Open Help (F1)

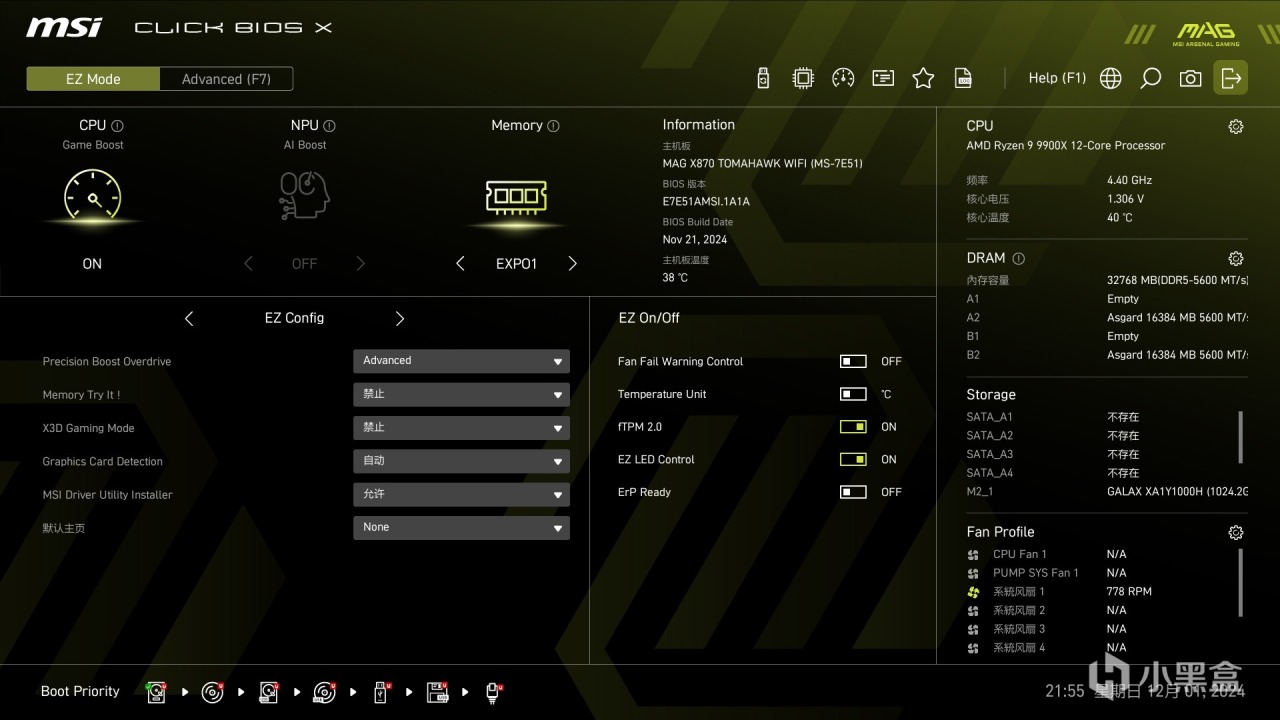1057,78
